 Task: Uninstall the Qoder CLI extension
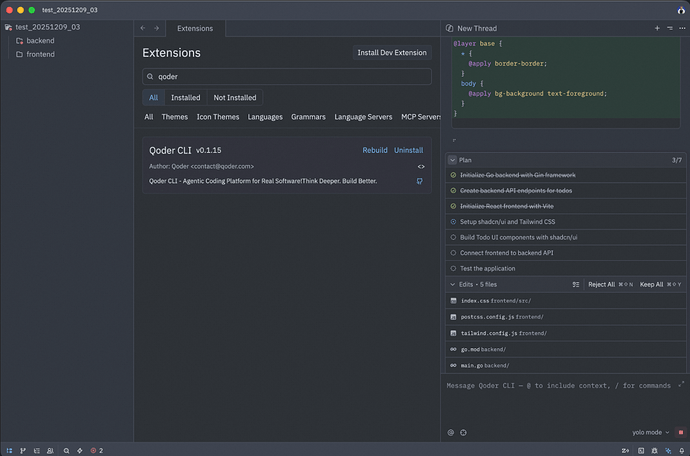408,150
